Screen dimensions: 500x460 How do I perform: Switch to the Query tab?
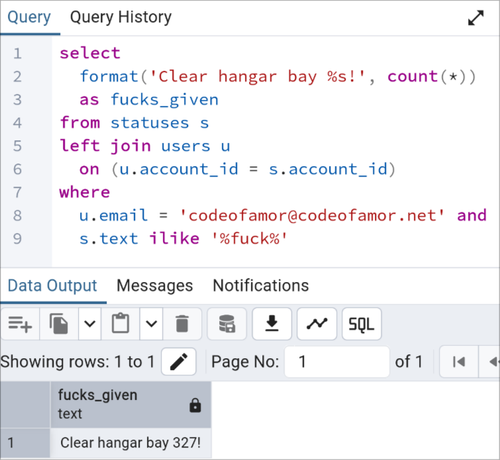[29, 17]
